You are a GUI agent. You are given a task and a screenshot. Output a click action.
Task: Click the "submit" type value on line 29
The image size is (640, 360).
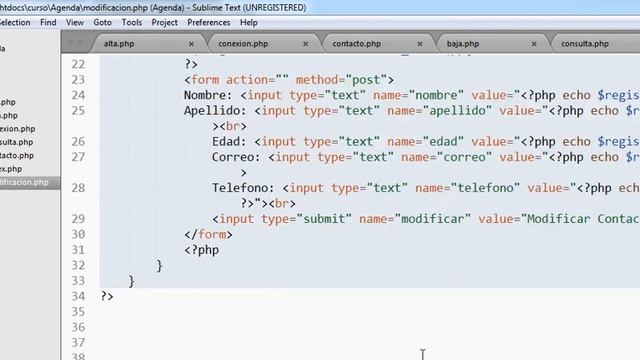click(x=324, y=219)
